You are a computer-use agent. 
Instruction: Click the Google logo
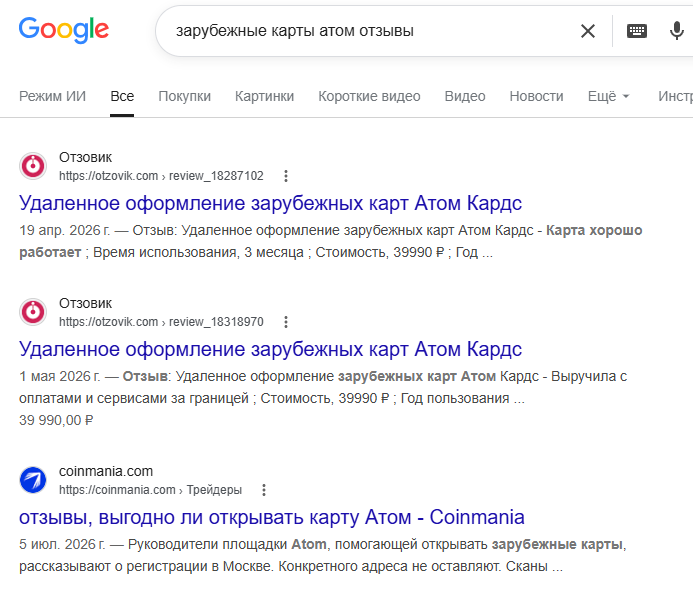64,30
